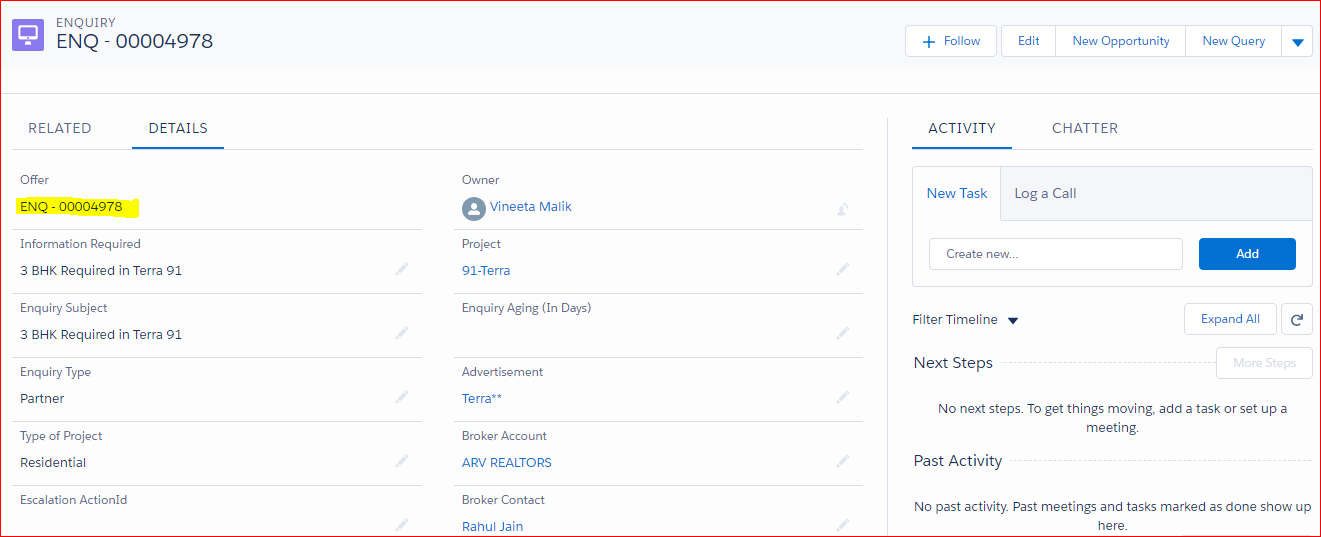Screen dimensions: 1321x537
Task: Click the pencil icon beside Enquiry Type
Action: click(x=402, y=398)
